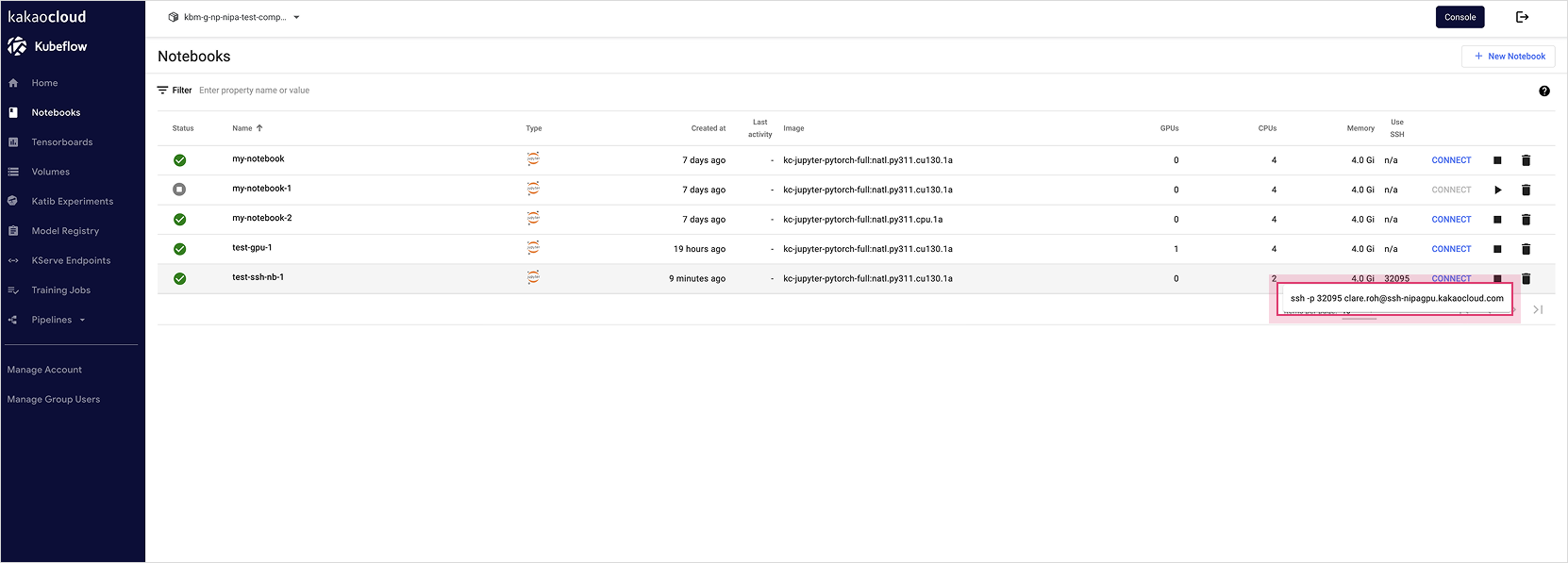Open Manage Account

[44, 370]
